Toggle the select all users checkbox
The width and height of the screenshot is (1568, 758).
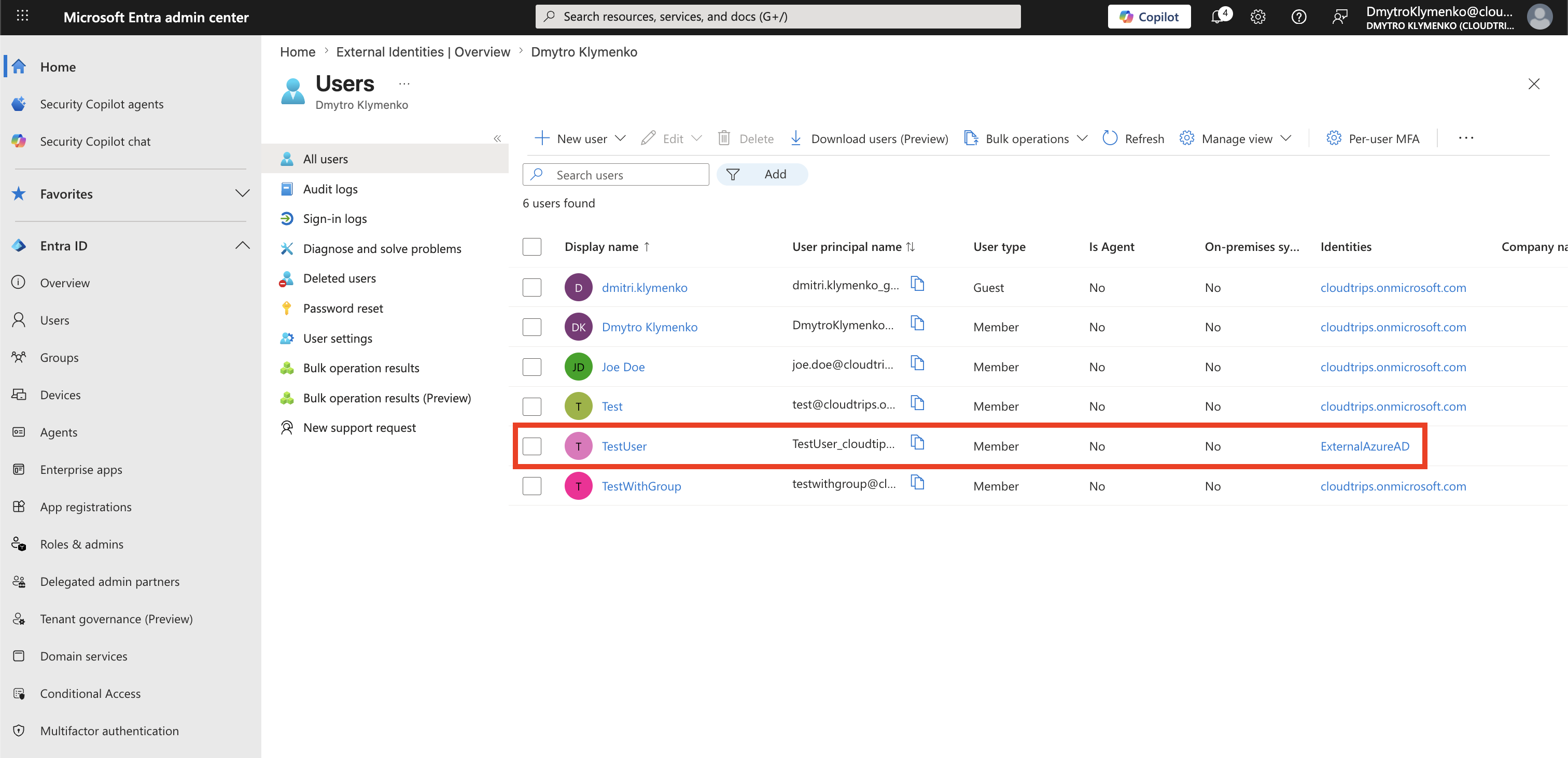[x=532, y=247]
